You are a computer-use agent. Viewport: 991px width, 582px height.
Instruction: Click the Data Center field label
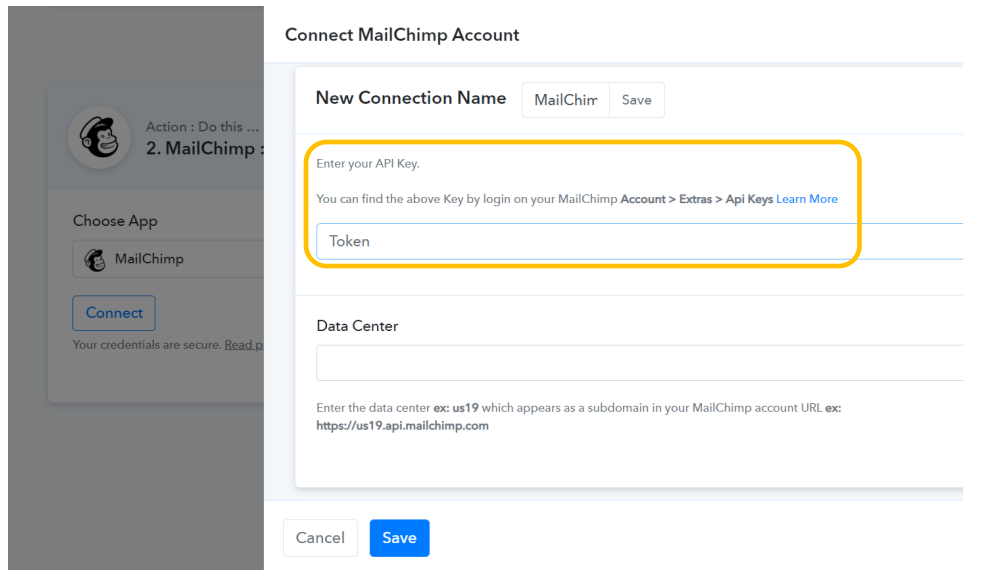tap(357, 326)
